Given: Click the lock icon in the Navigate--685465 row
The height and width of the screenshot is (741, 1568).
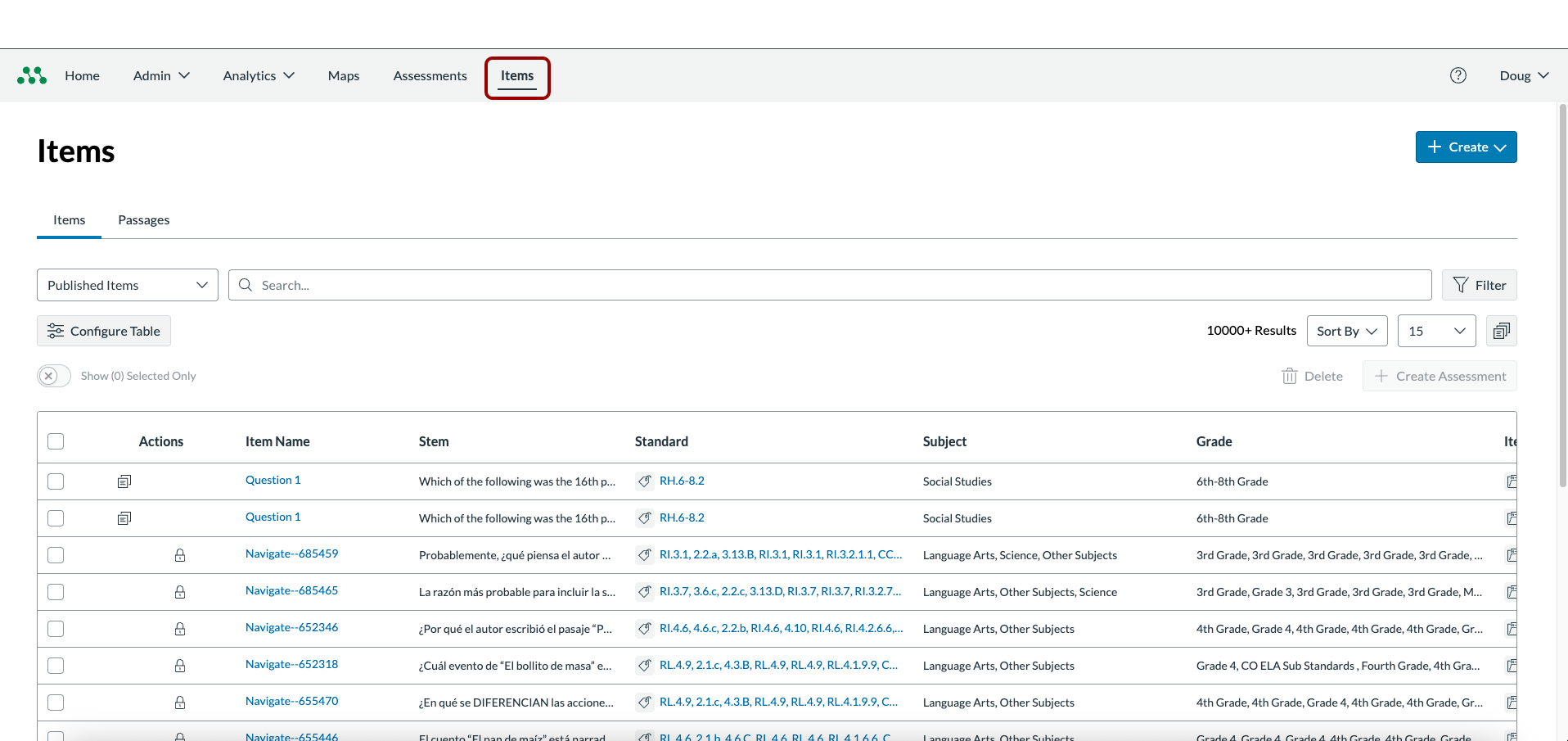Looking at the screenshot, I should [x=180, y=592].
